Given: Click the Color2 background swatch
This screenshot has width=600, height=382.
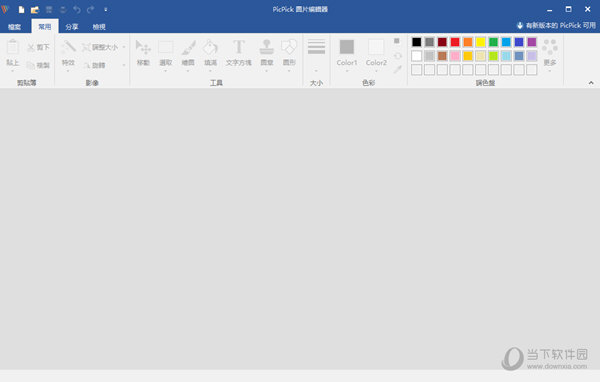Looking at the screenshot, I should (376, 47).
